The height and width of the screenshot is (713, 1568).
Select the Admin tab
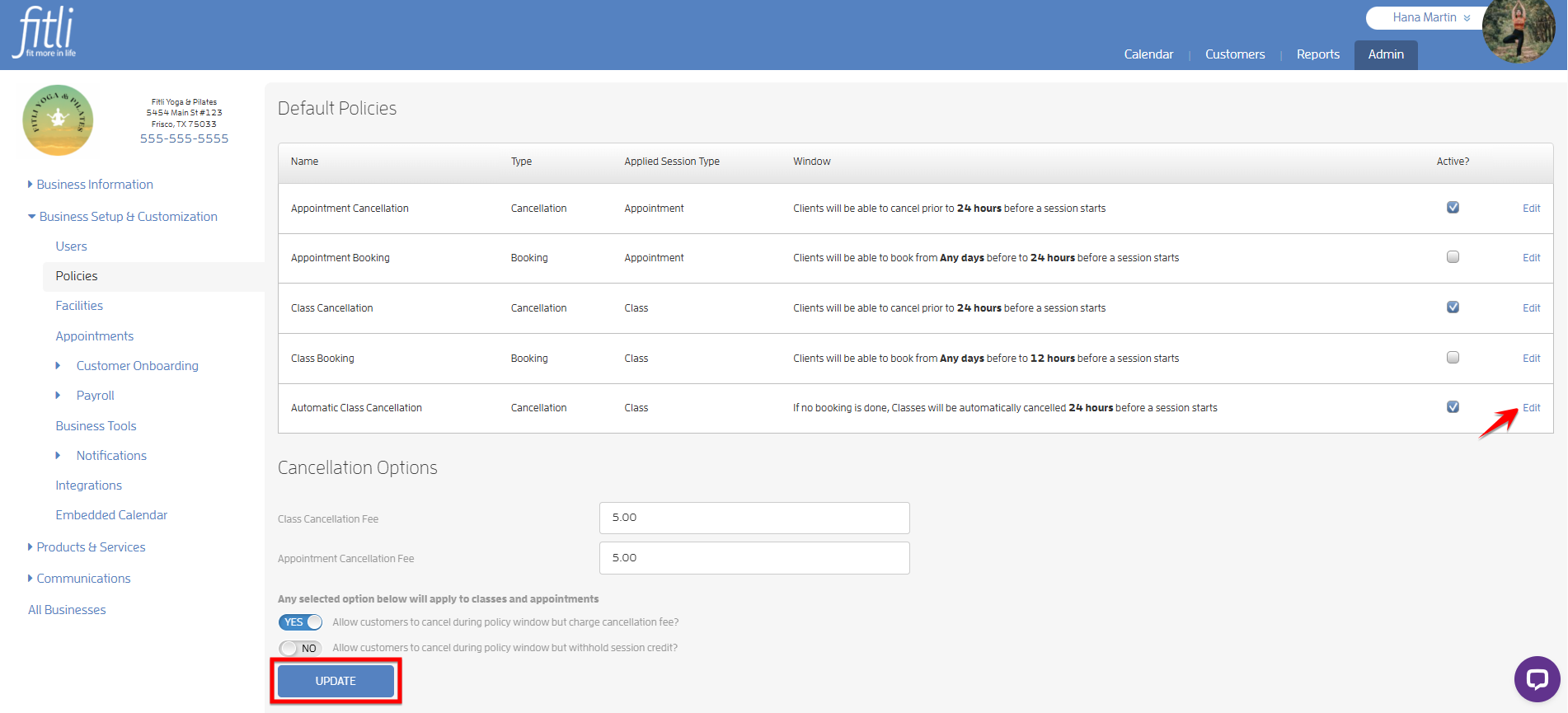tap(1386, 54)
